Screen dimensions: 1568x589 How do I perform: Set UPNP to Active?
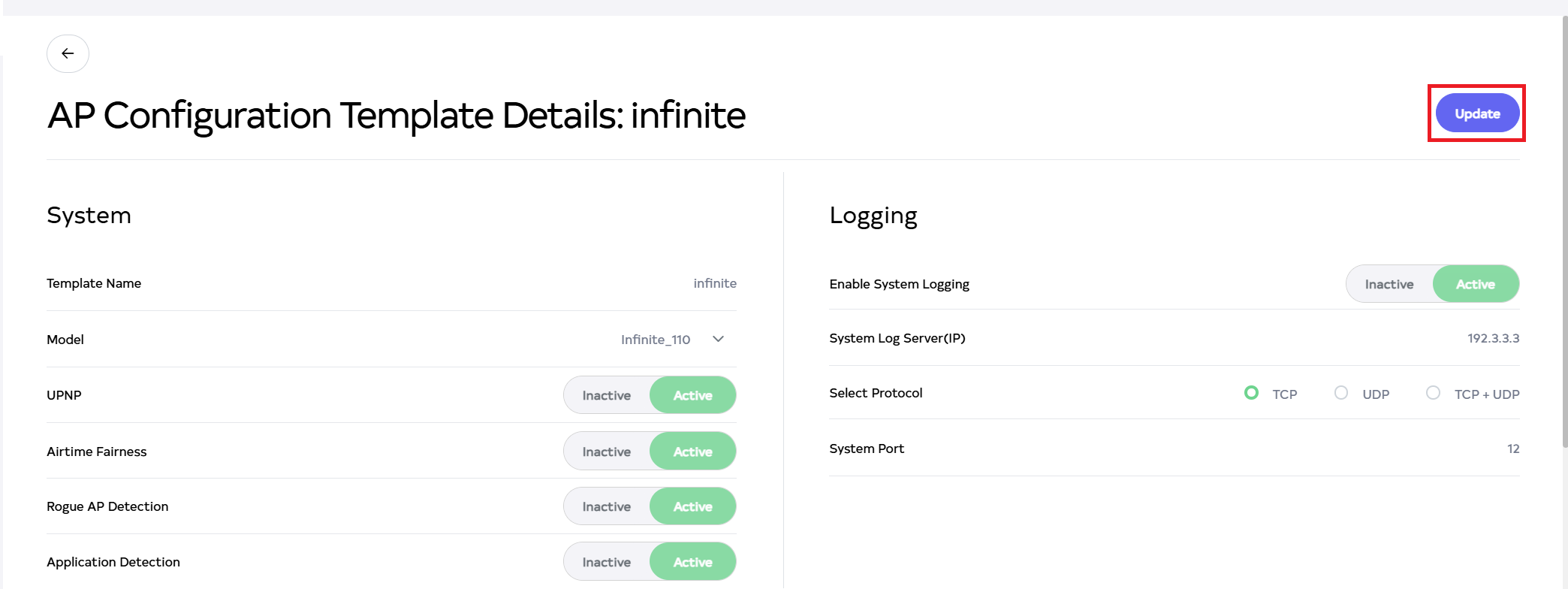[692, 395]
